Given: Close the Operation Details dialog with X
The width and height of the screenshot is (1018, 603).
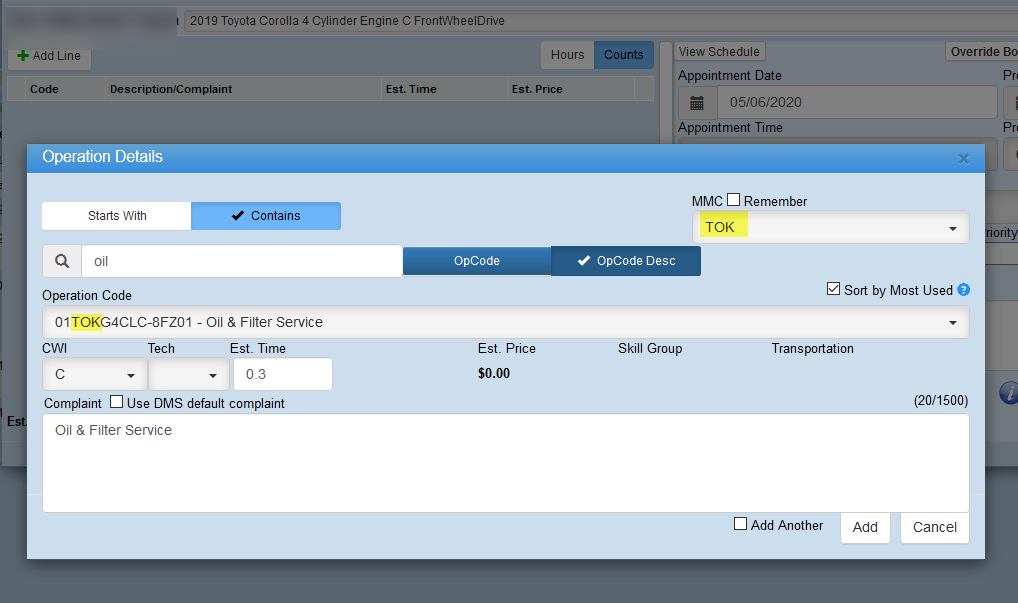Looking at the screenshot, I should pos(963,158).
